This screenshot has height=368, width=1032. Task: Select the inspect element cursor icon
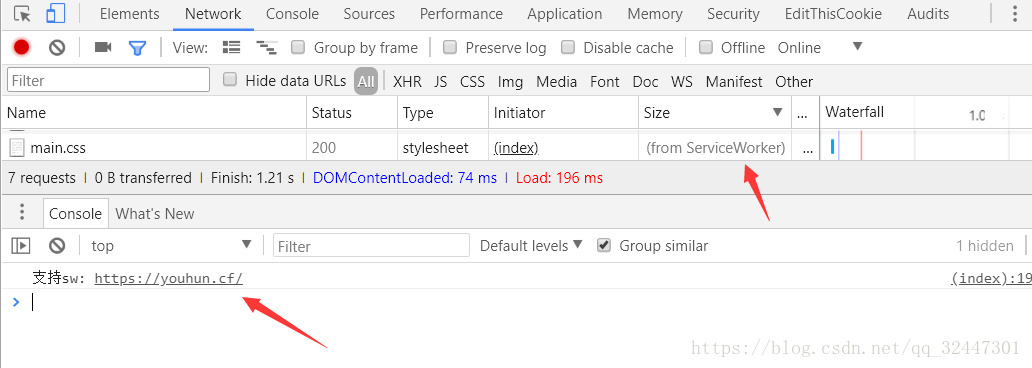pyautogui.click(x=22, y=14)
